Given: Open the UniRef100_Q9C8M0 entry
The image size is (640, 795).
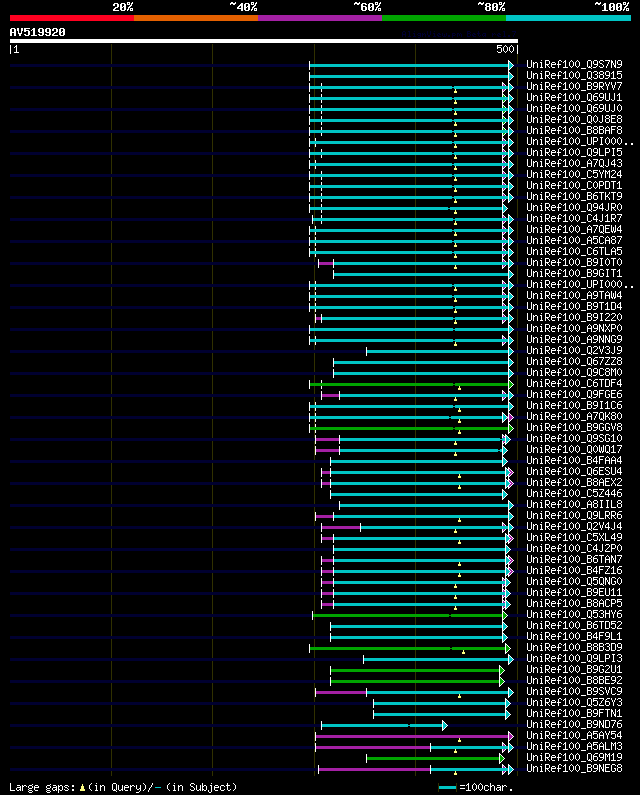Looking at the screenshot, I should 574,372.
